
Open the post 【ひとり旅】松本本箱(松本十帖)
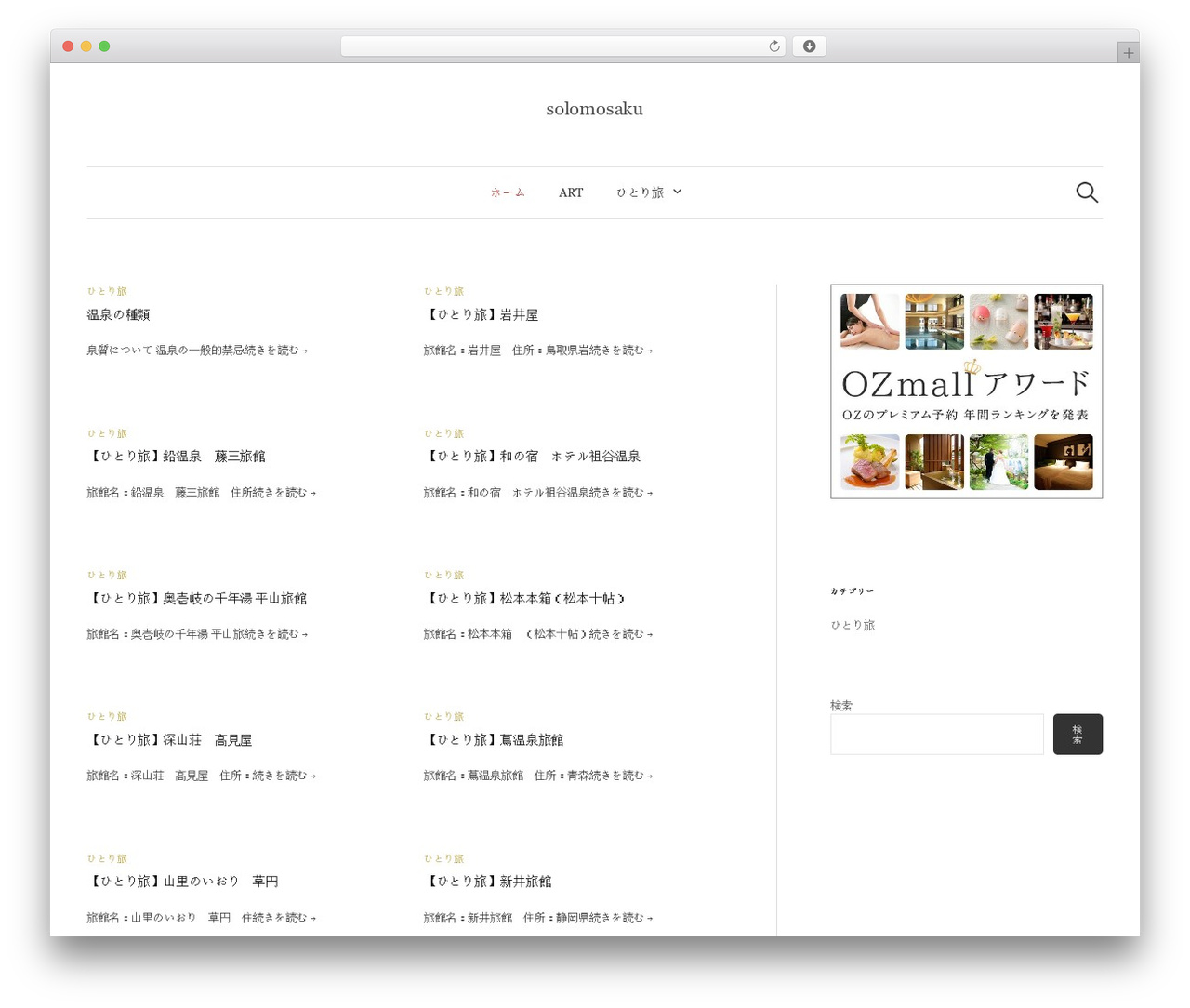(524, 599)
